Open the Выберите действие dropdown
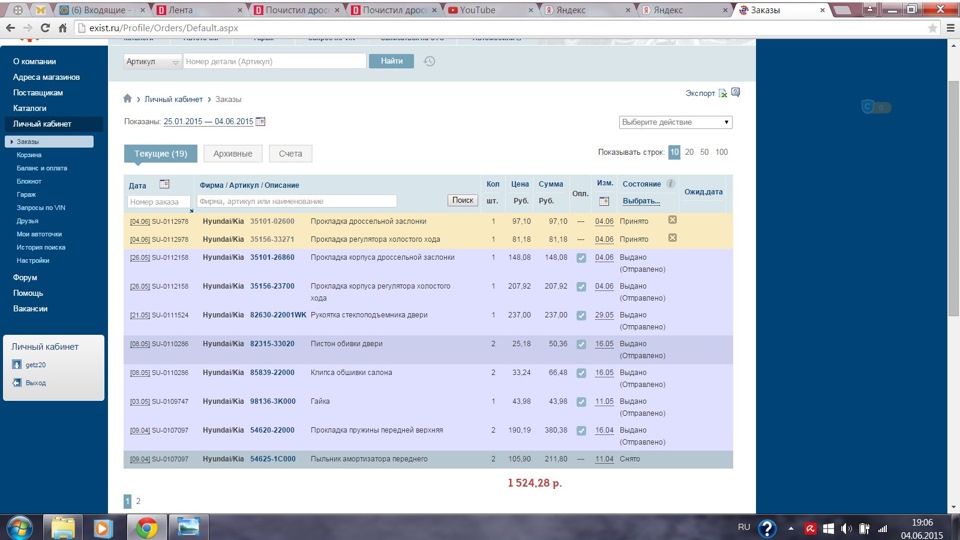The image size is (960, 540). [675, 122]
